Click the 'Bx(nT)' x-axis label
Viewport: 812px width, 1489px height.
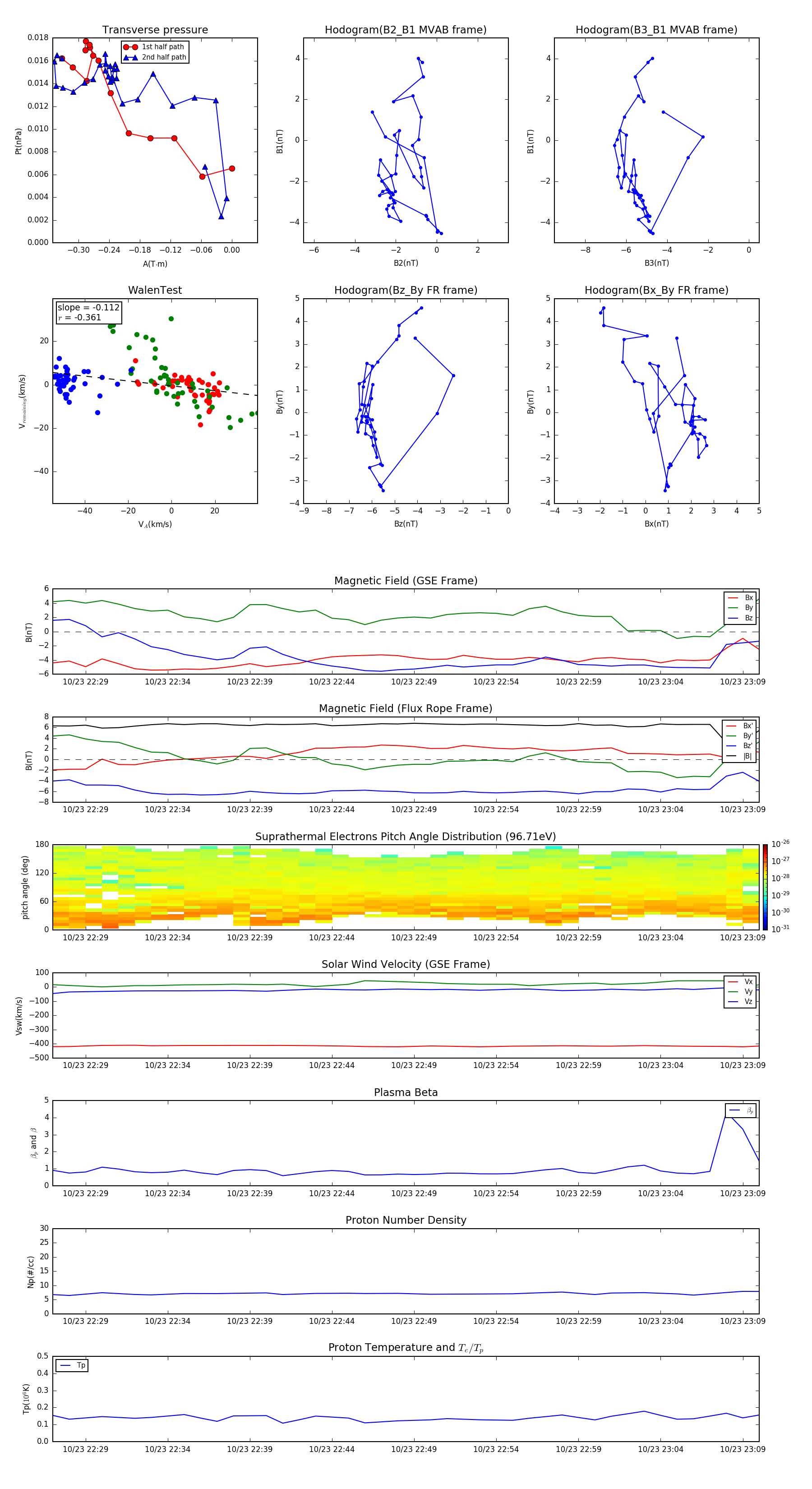click(656, 524)
